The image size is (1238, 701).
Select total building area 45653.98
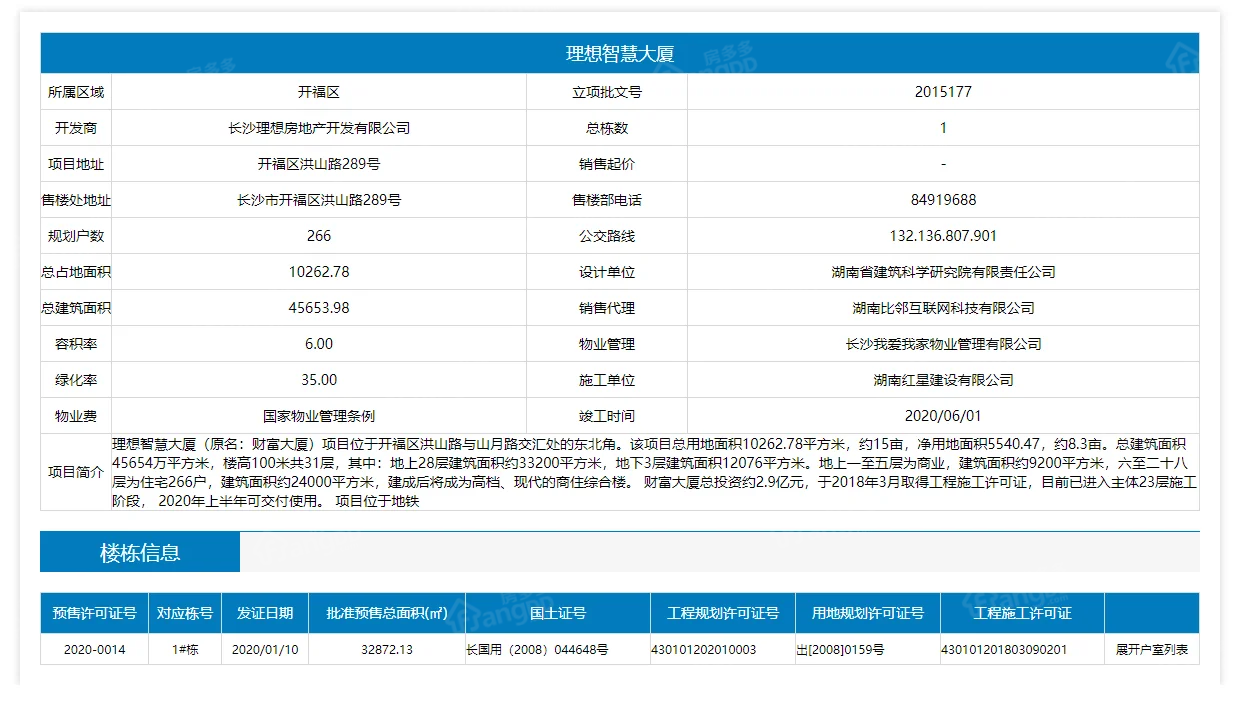click(319, 308)
